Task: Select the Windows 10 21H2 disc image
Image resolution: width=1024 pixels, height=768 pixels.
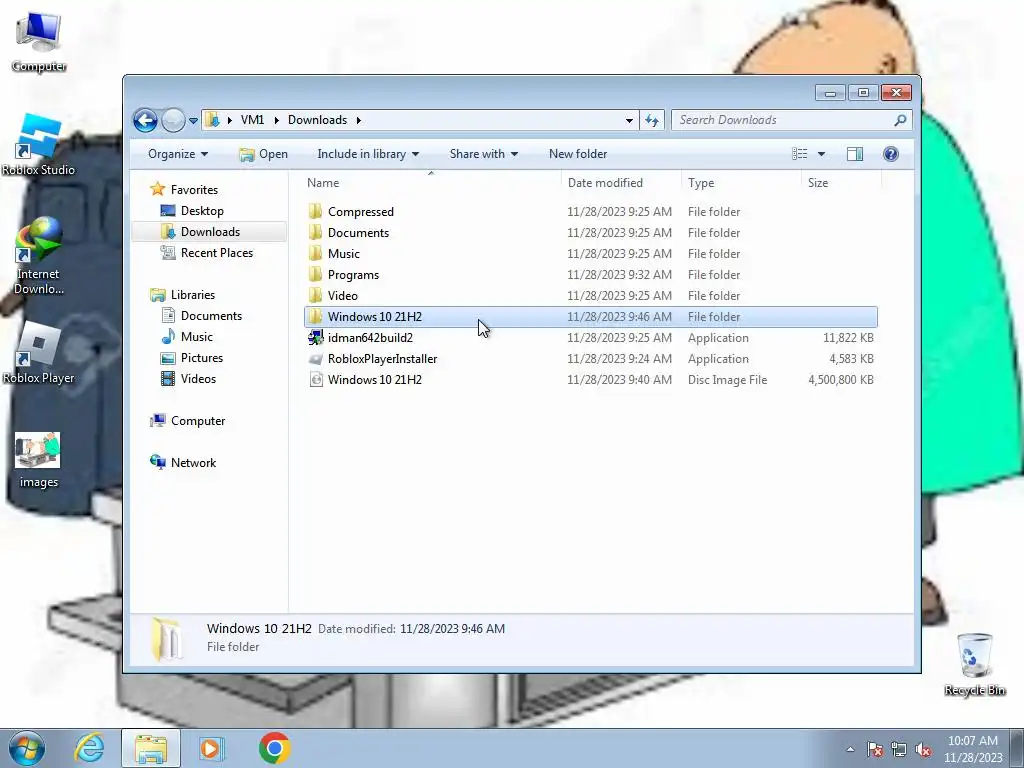Action: point(590,379)
